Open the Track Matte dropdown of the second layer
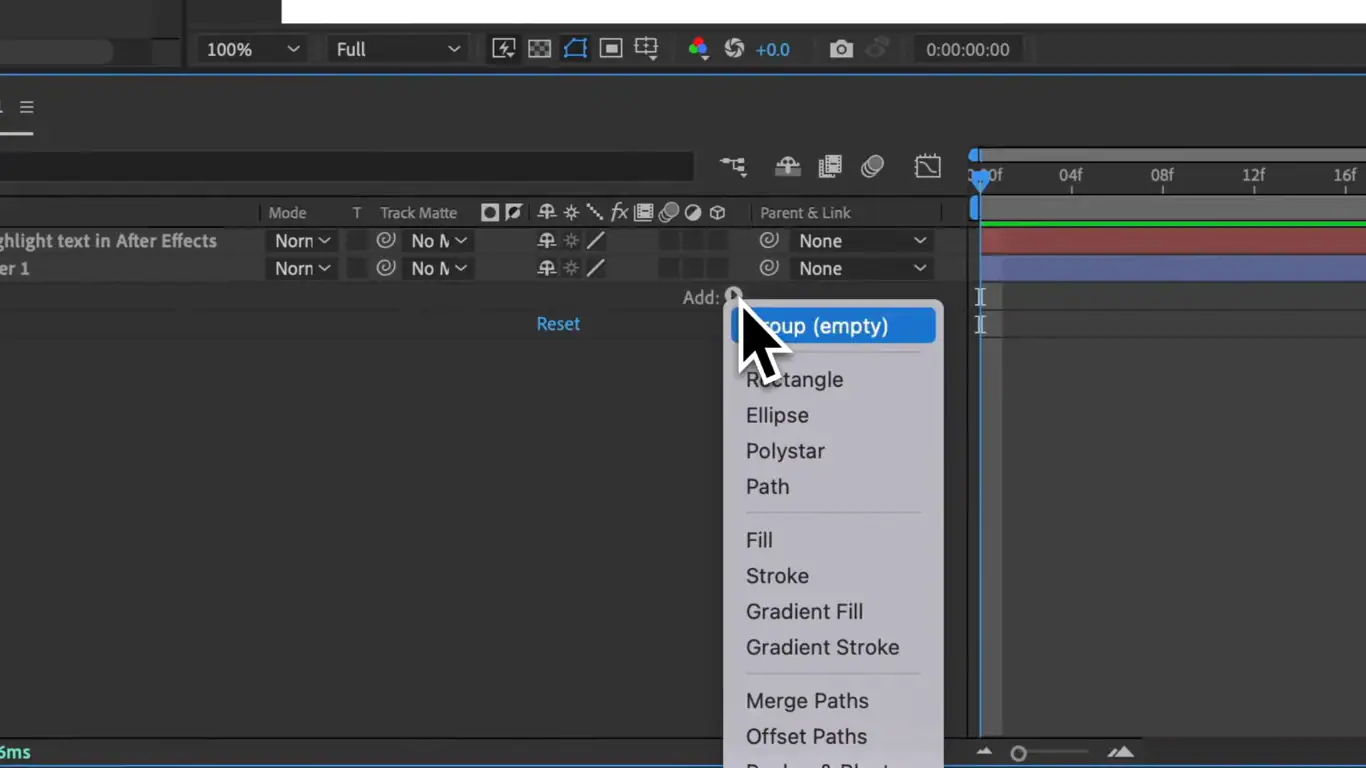 [438, 268]
